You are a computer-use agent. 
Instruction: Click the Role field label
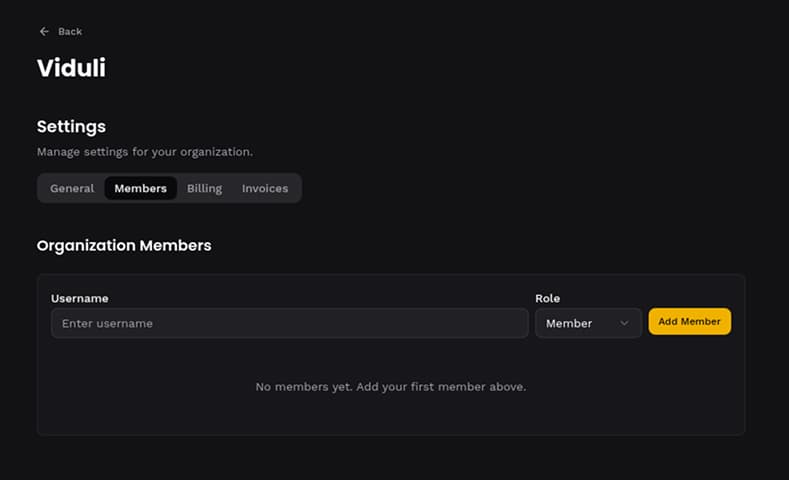point(547,298)
